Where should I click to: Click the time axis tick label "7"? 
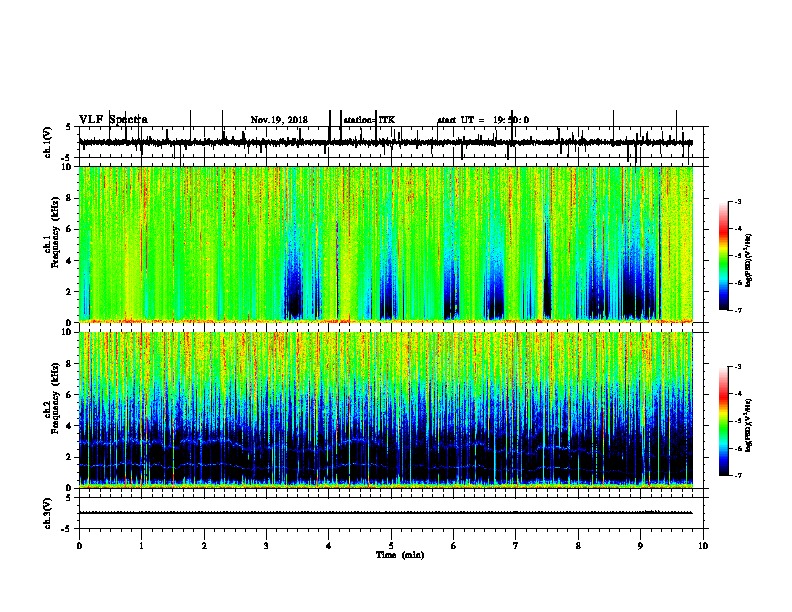coord(516,545)
